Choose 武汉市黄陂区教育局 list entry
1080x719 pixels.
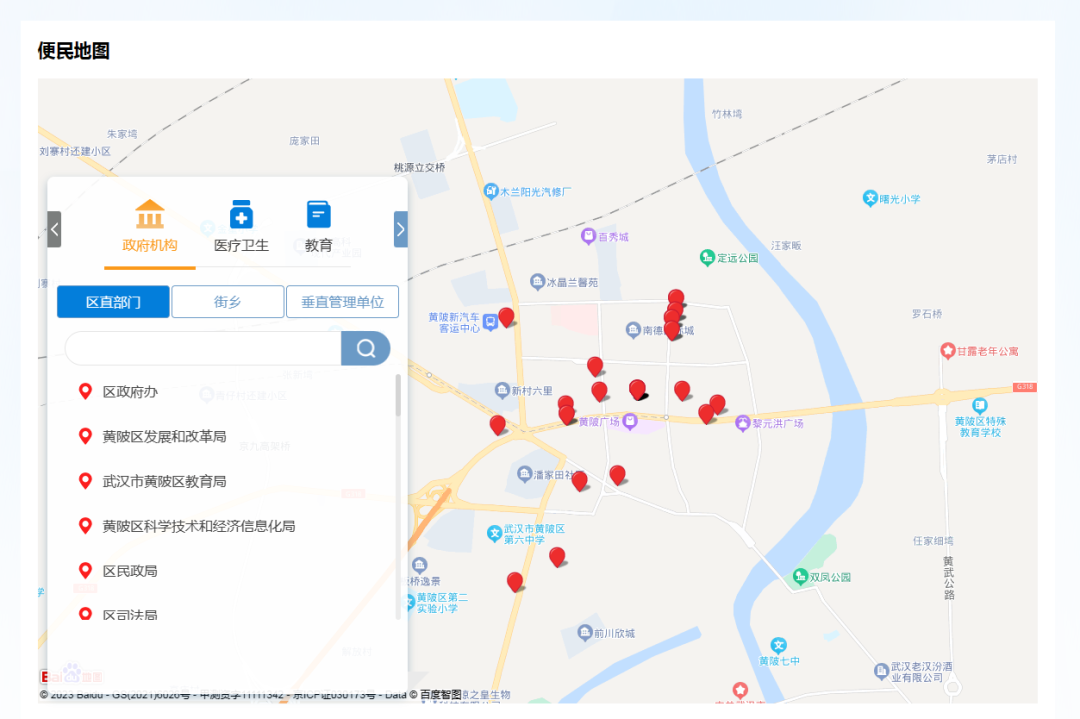tap(164, 481)
